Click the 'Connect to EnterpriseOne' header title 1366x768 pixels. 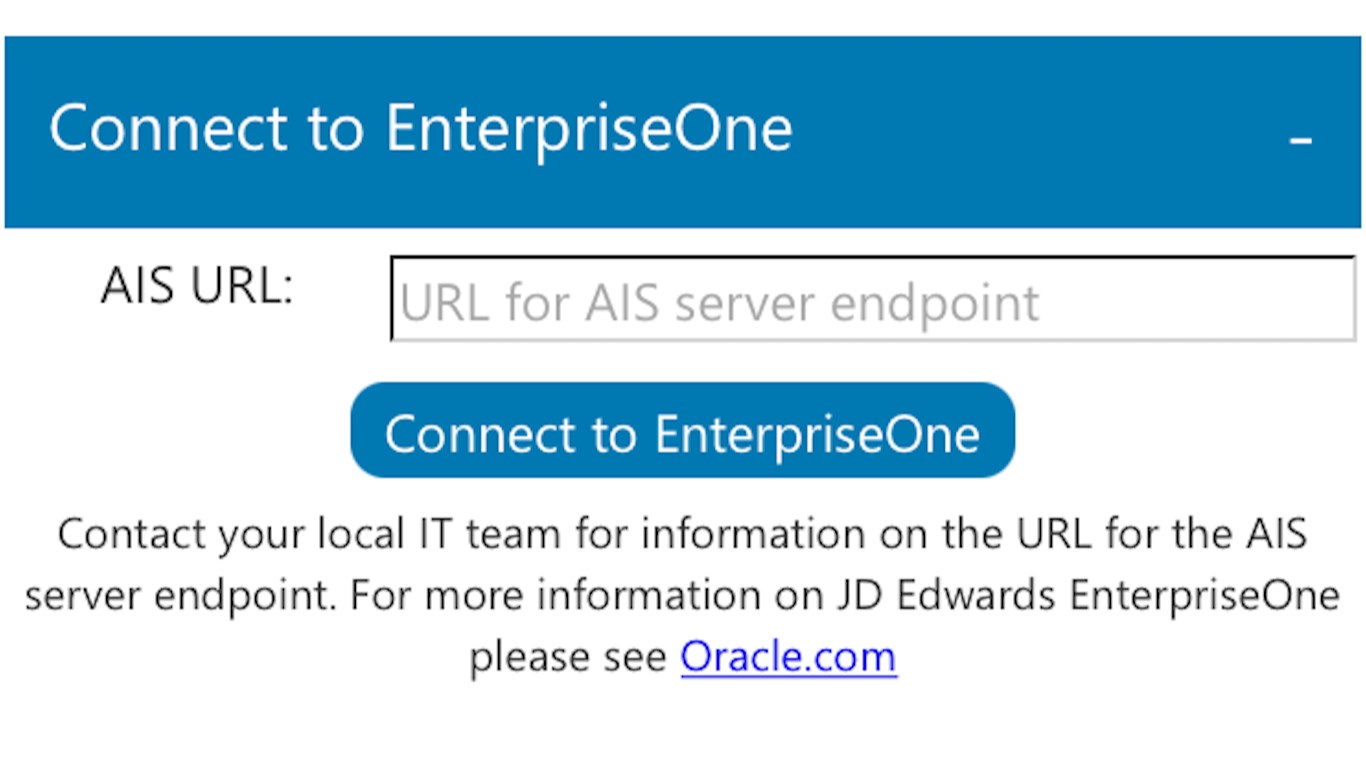pyautogui.click(x=420, y=129)
